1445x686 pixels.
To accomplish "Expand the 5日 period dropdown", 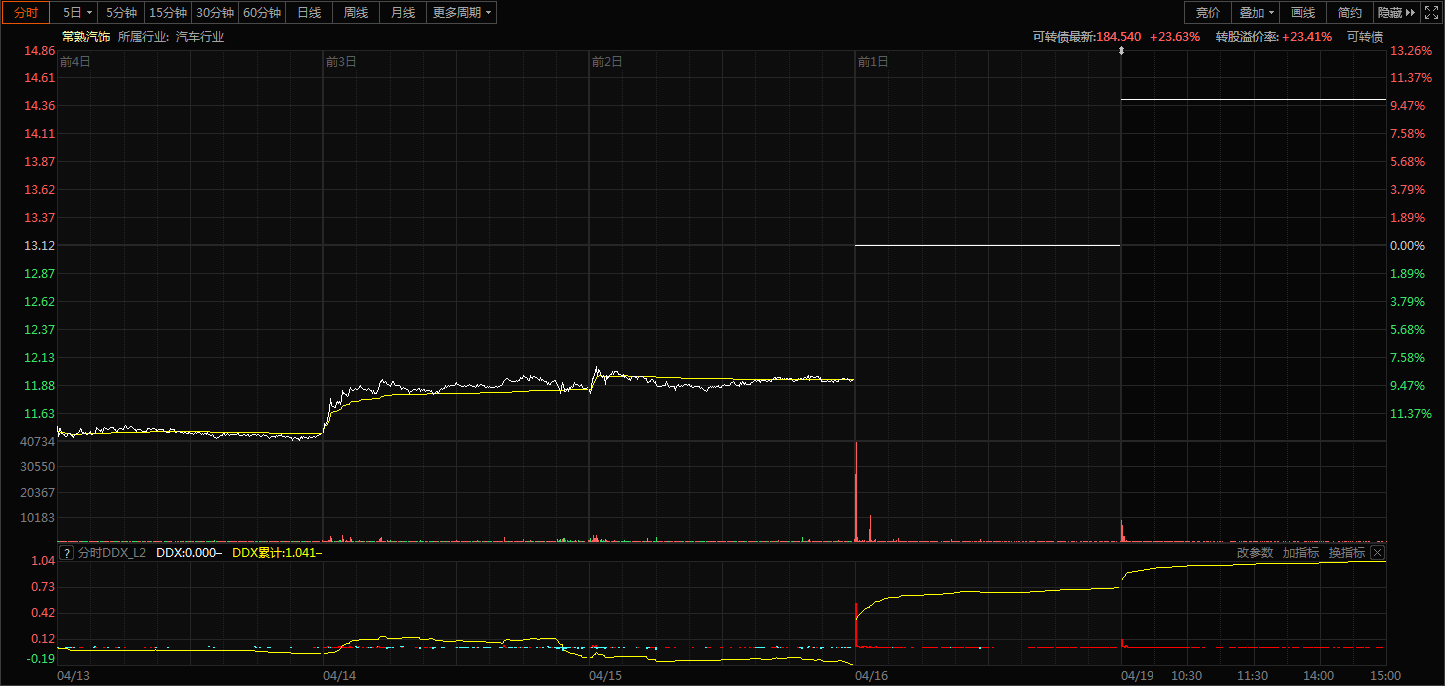I will 76,12.
